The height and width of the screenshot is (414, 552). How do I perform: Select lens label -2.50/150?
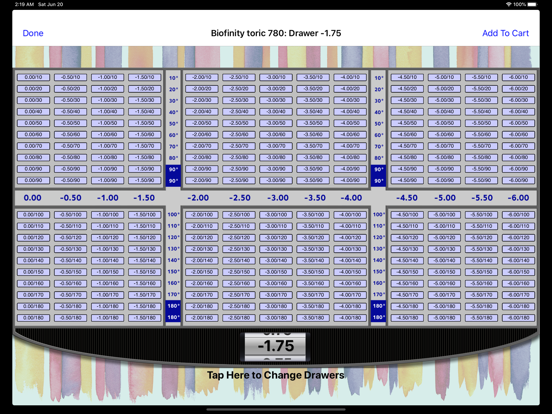point(239,272)
